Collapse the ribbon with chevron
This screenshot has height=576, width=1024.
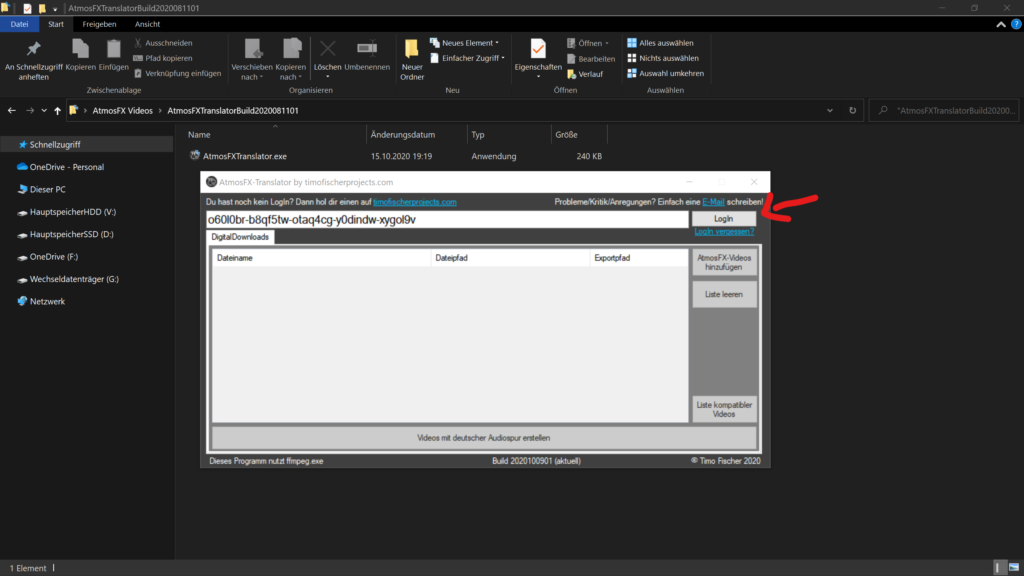1000,24
